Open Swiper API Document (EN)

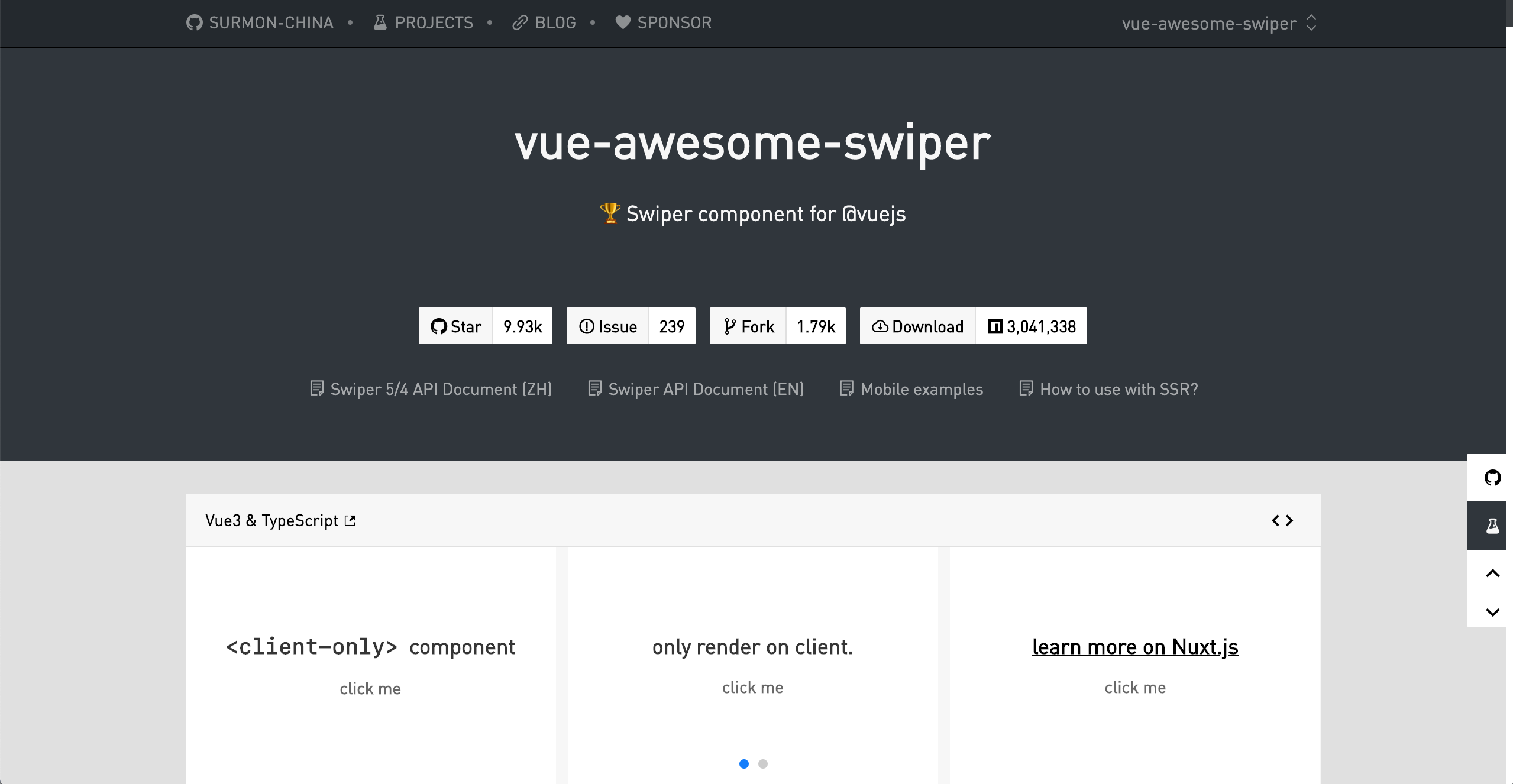tap(696, 389)
